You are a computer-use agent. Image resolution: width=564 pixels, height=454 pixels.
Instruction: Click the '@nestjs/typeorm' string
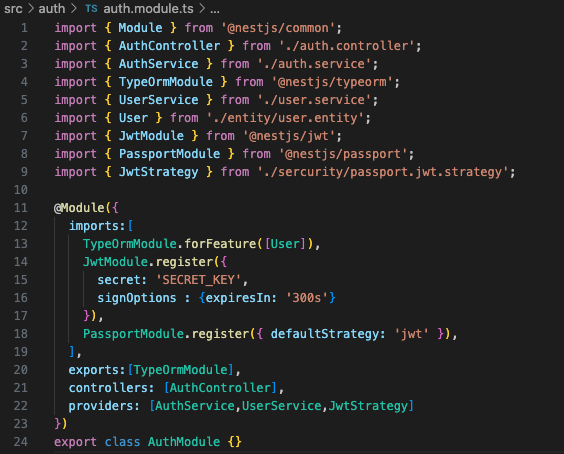pyautogui.click(x=332, y=82)
